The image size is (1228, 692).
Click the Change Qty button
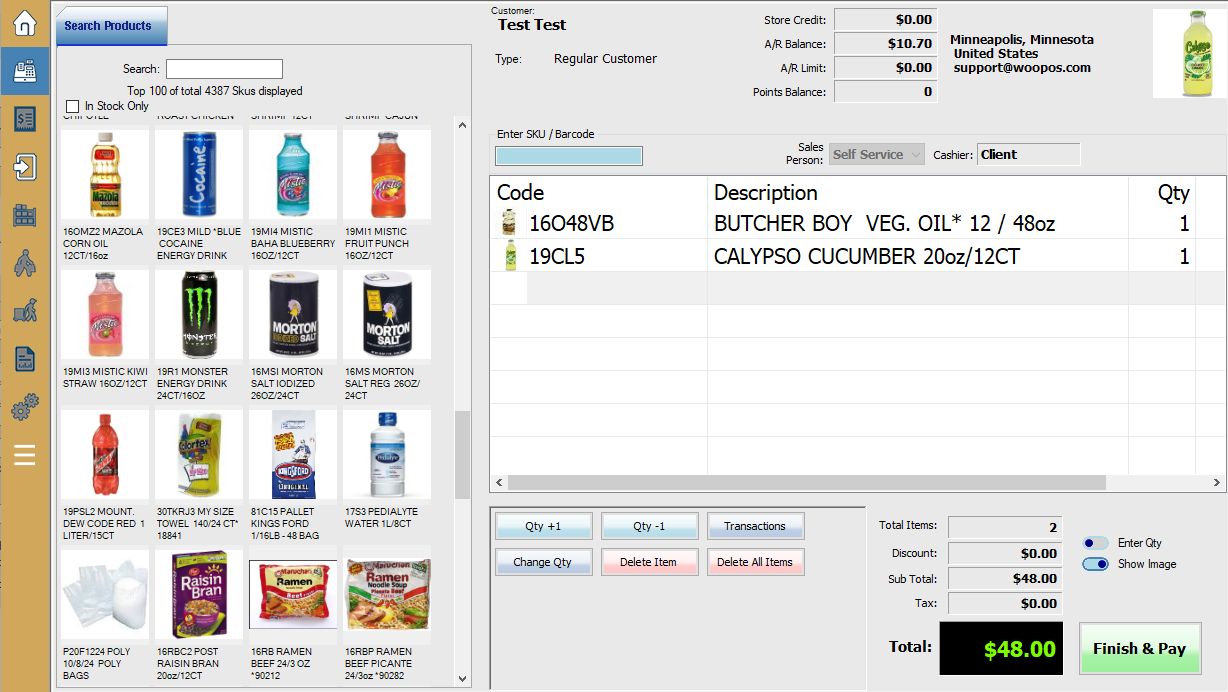coord(543,562)
